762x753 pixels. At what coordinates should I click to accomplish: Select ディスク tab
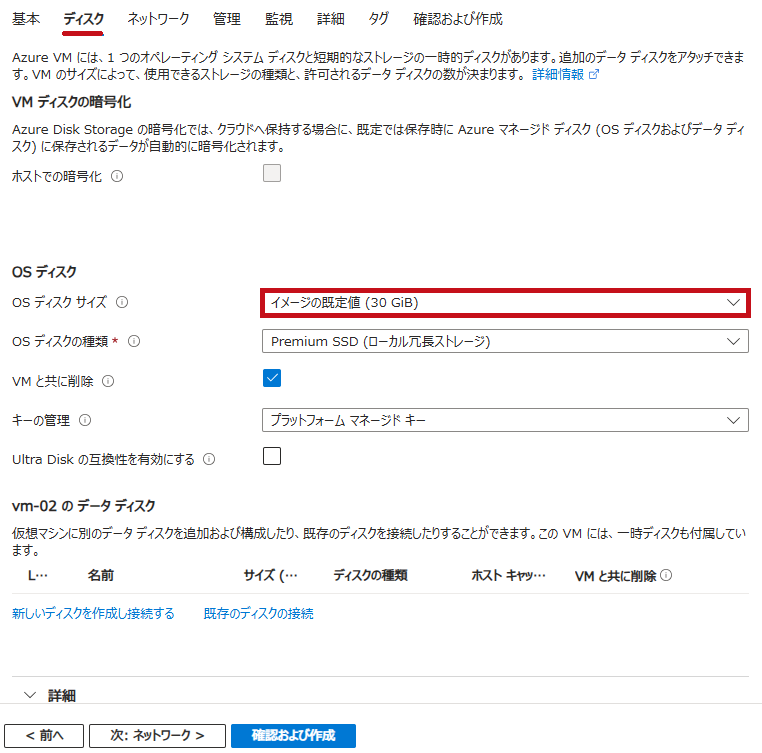point(83,19)
